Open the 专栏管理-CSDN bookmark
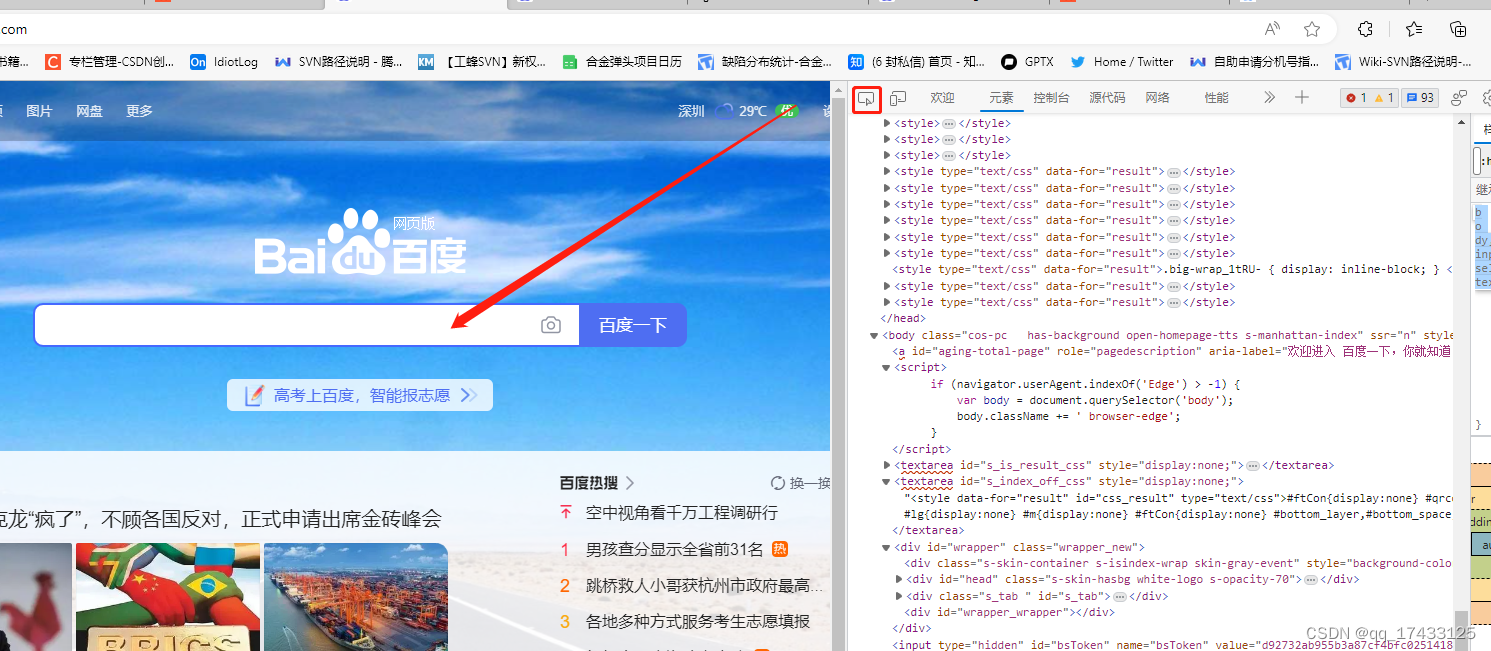 [110, 62]
